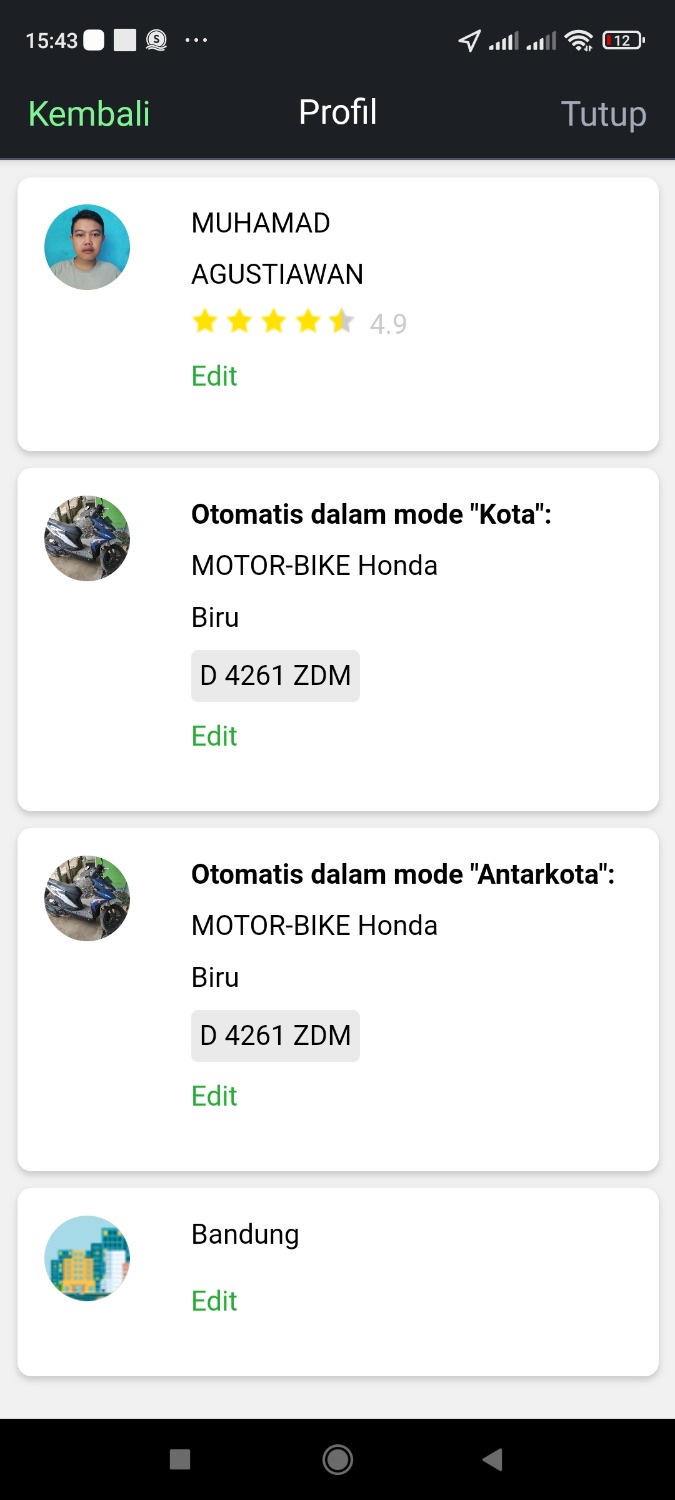
Task: Tap the Bandung city building icon
Action: pyautogui.click(x=87, y=1258)
